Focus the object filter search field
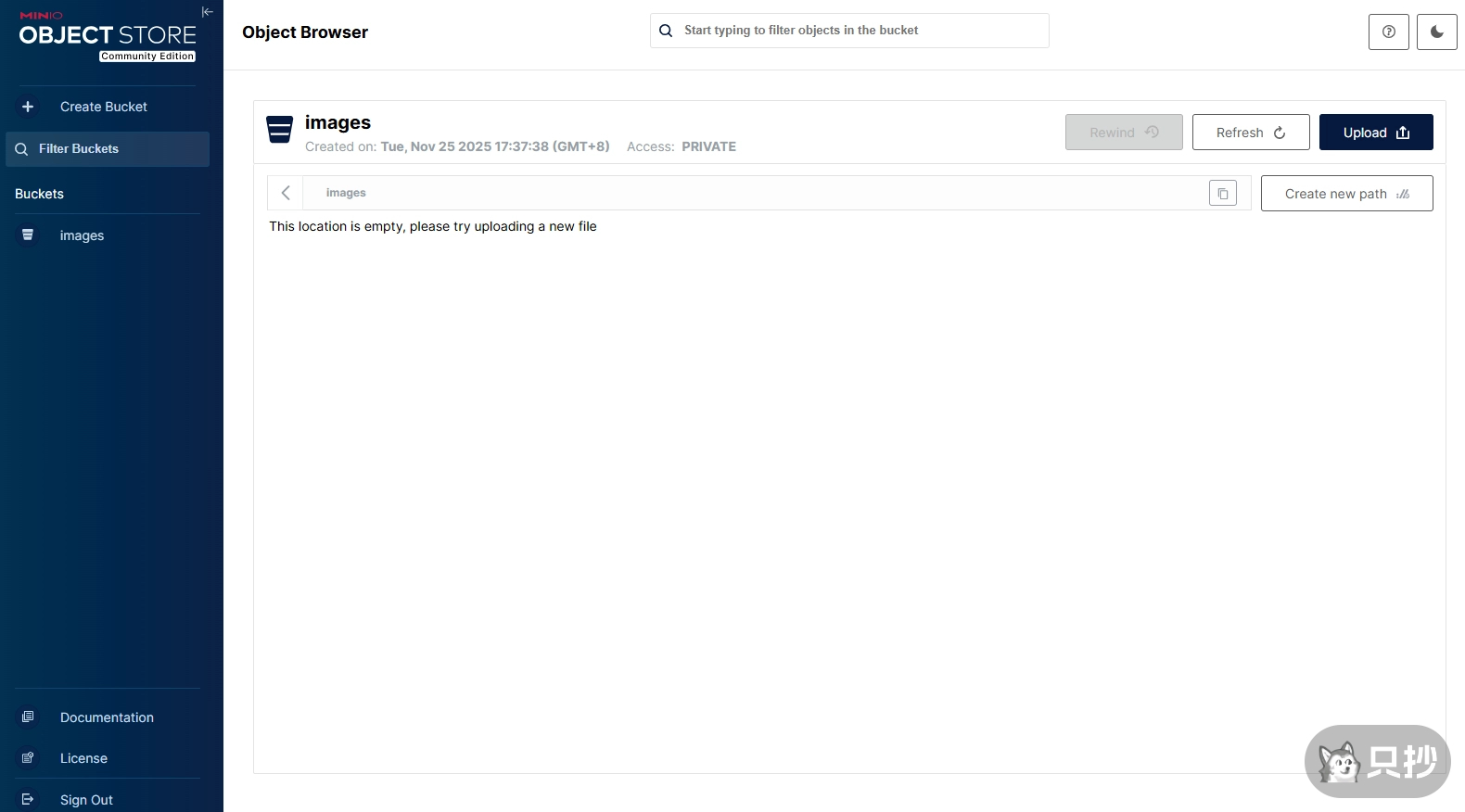 point(862,31)
